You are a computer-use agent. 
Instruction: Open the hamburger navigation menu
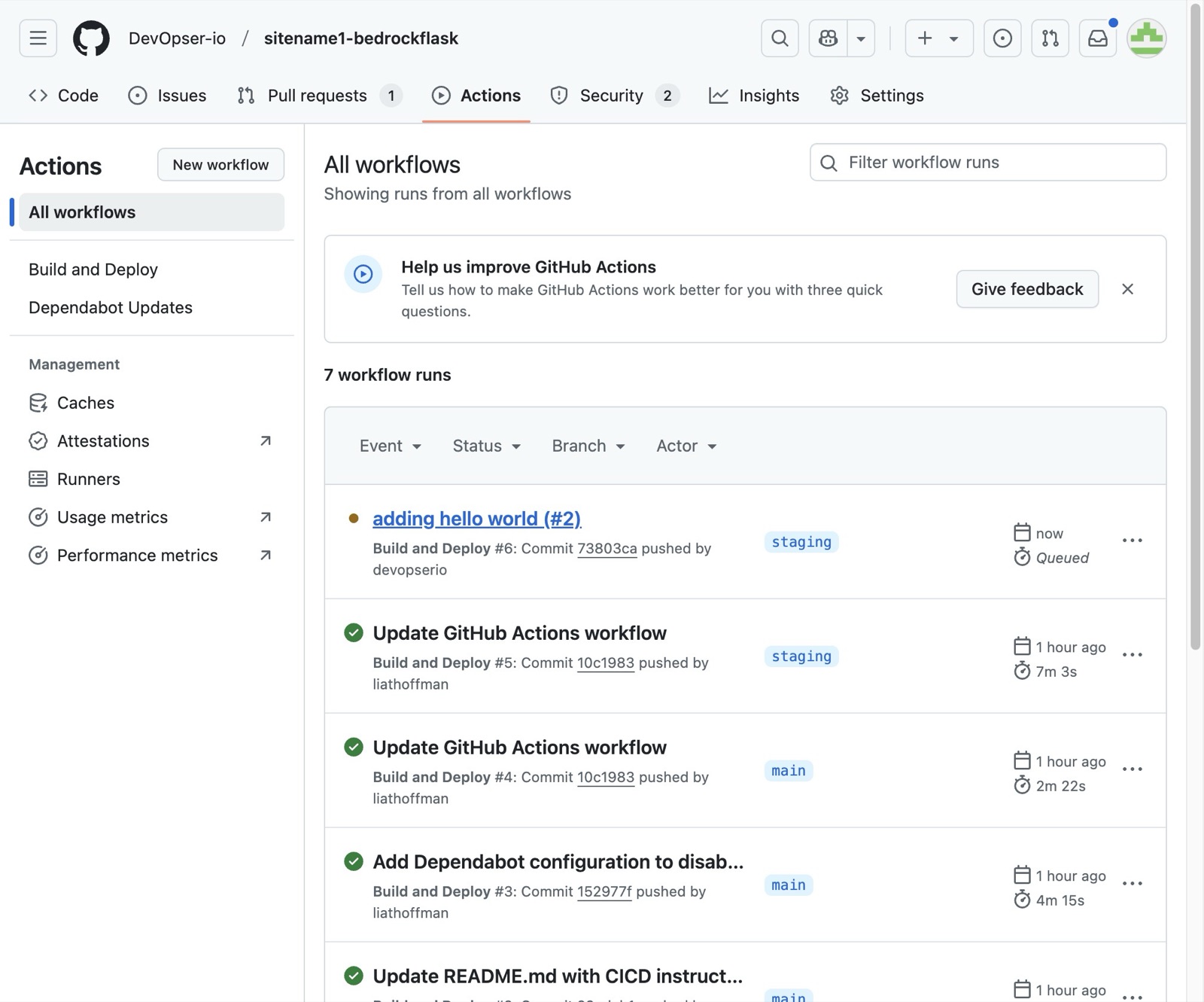click(38, 38)
